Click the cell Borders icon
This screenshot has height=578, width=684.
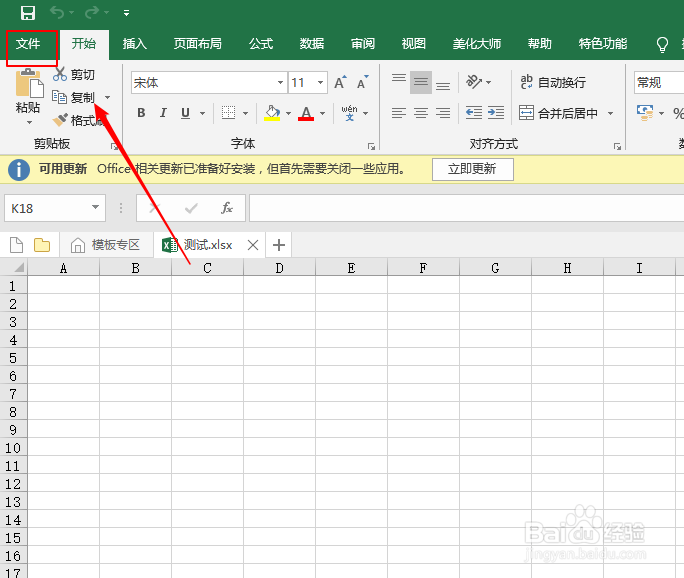[x=229, y=113]
